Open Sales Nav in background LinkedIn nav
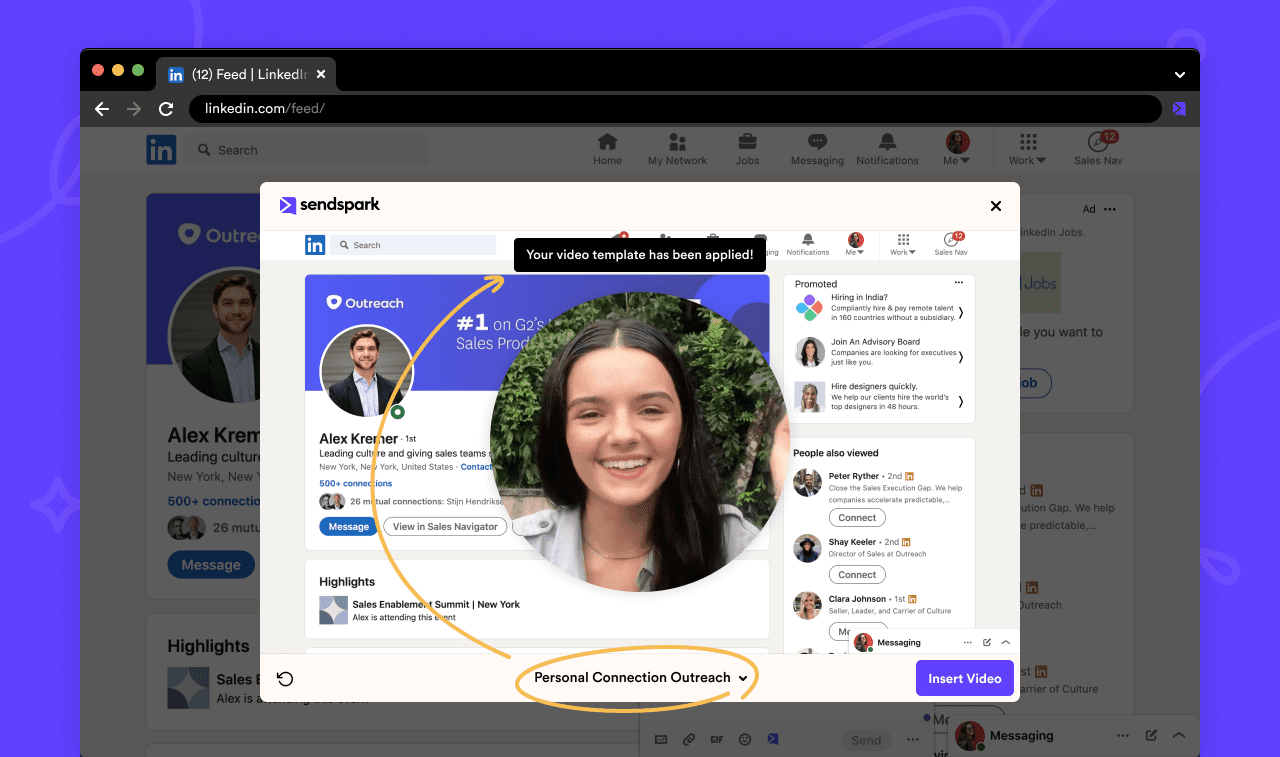This screenshot has height=757, width=1280. (1100, 149)
